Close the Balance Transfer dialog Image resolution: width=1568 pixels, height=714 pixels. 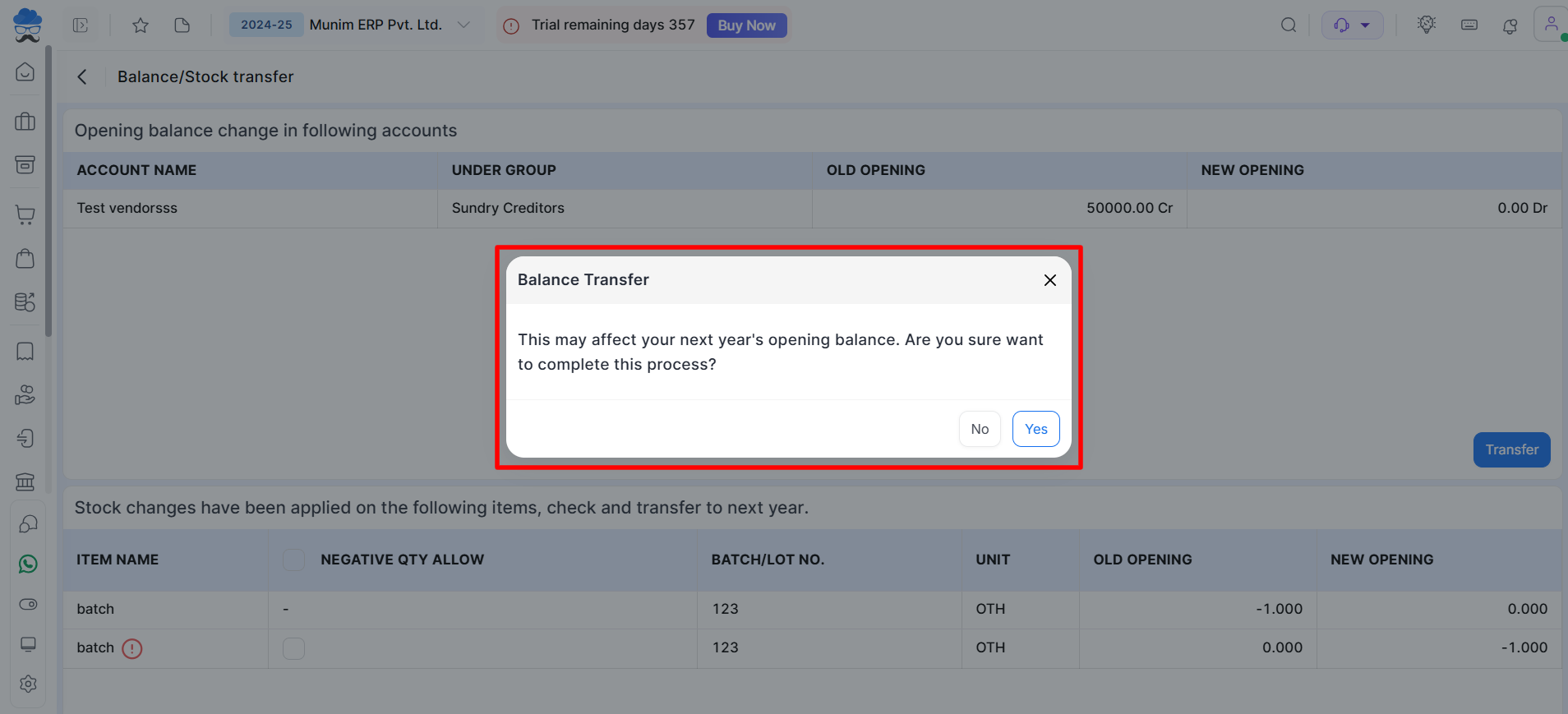coord(1049,280)
